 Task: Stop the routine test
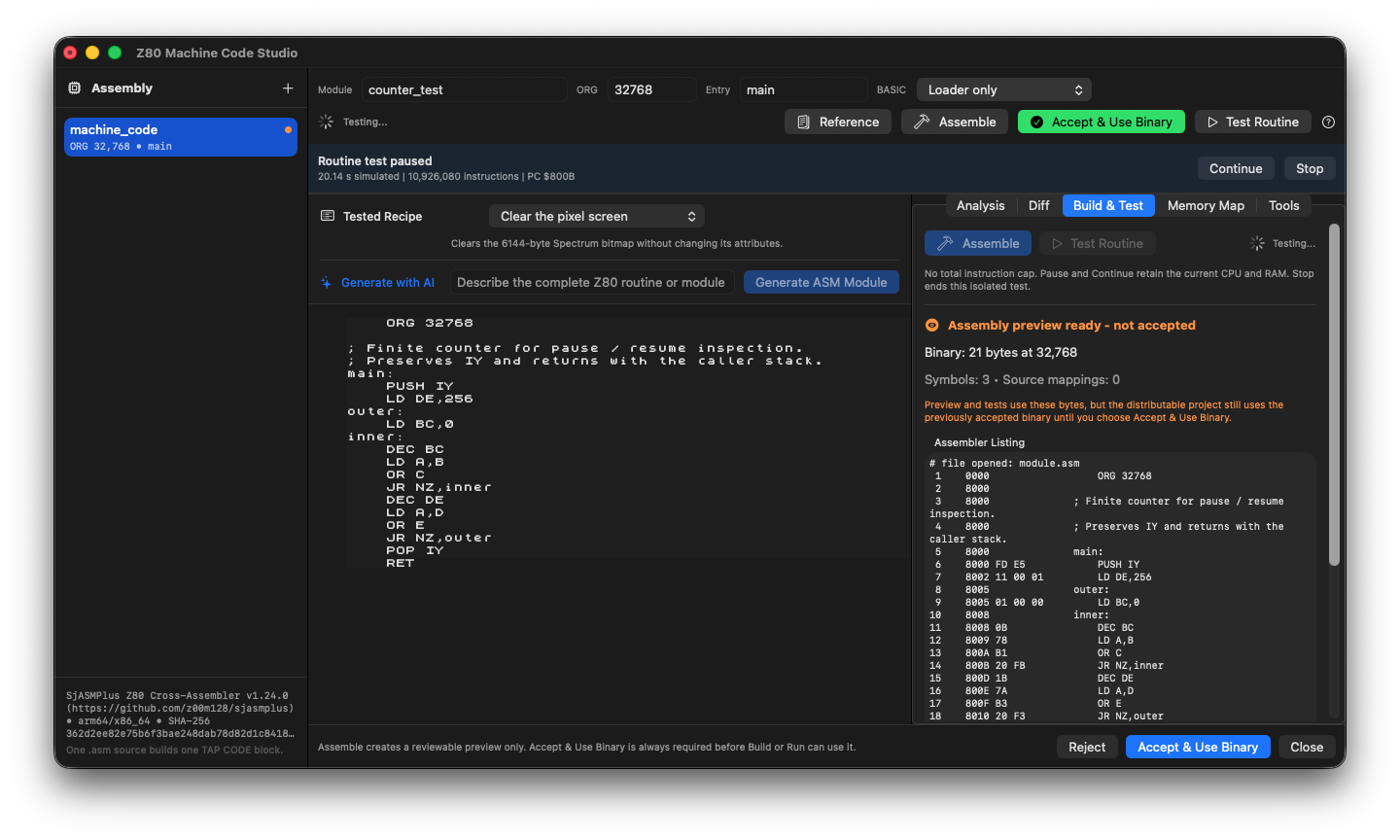click(x=1310, y=169)
